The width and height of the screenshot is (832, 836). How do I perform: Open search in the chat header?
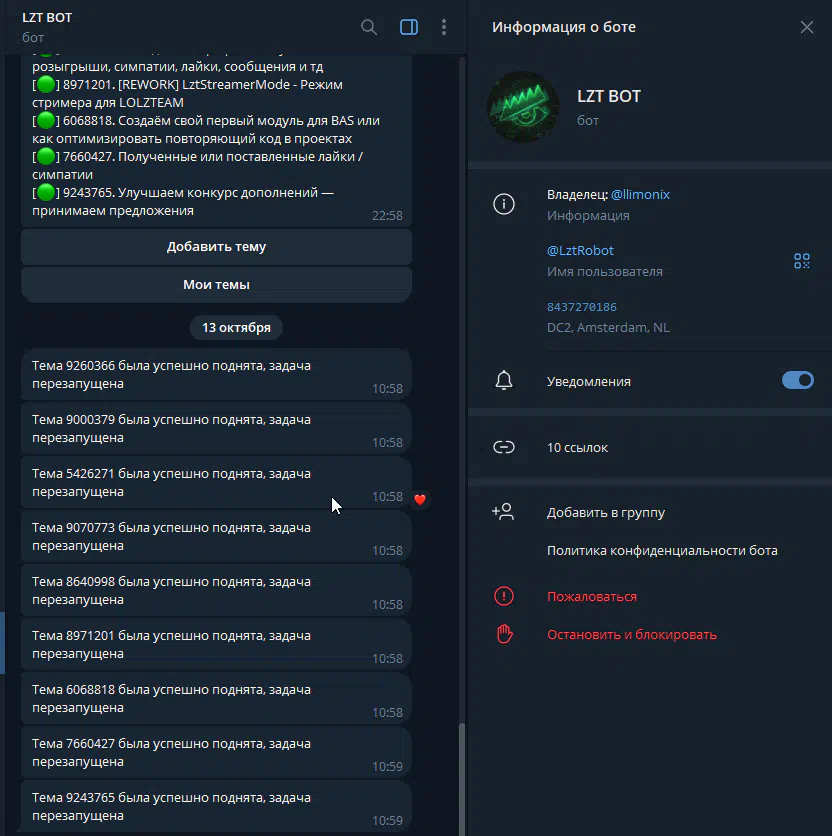(x=369, y=27)
